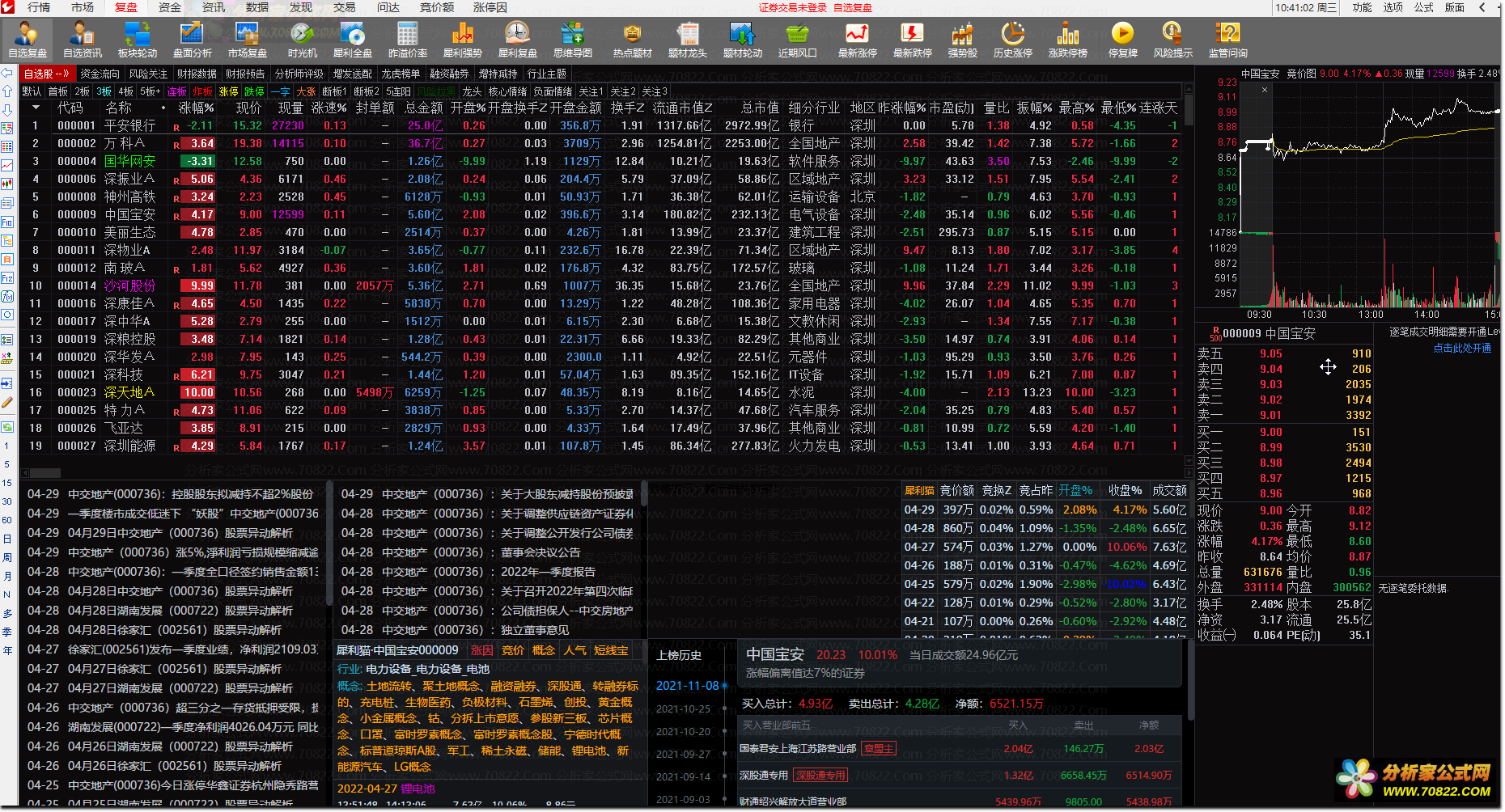
Task: Sort by the 总市值 column header
Action: pos(761,108)
